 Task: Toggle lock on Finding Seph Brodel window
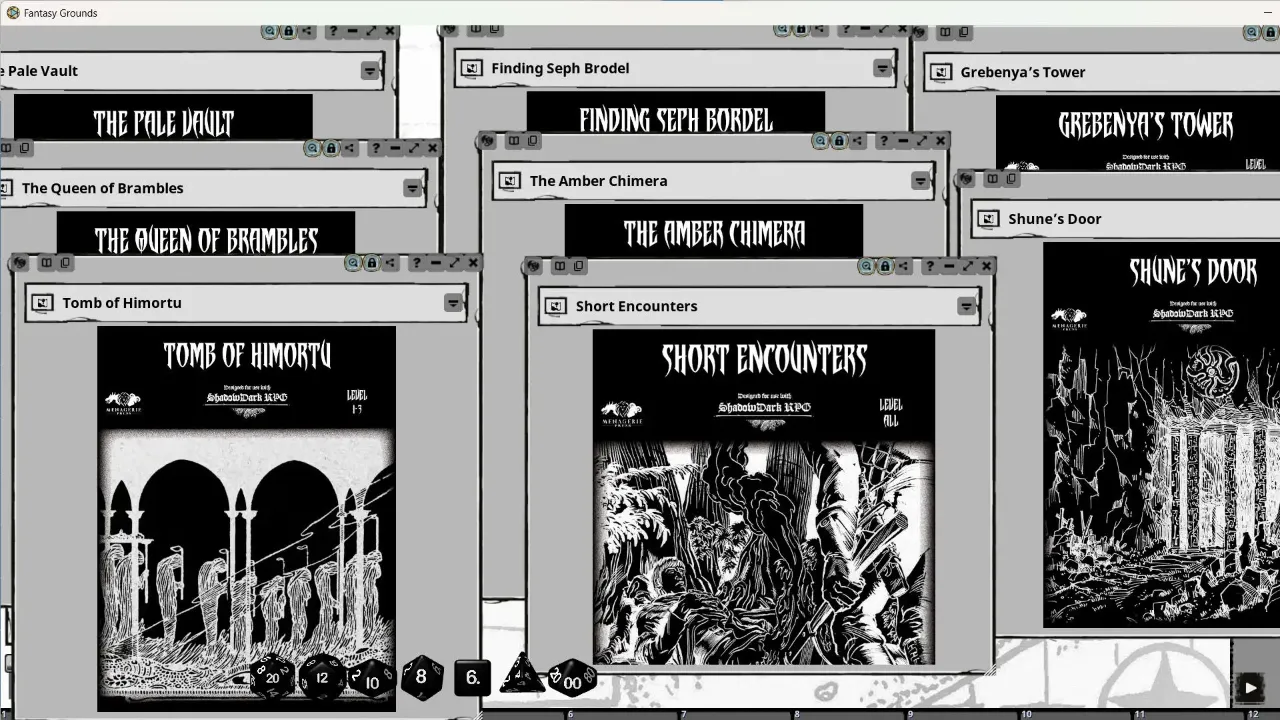tap(800, 30)
